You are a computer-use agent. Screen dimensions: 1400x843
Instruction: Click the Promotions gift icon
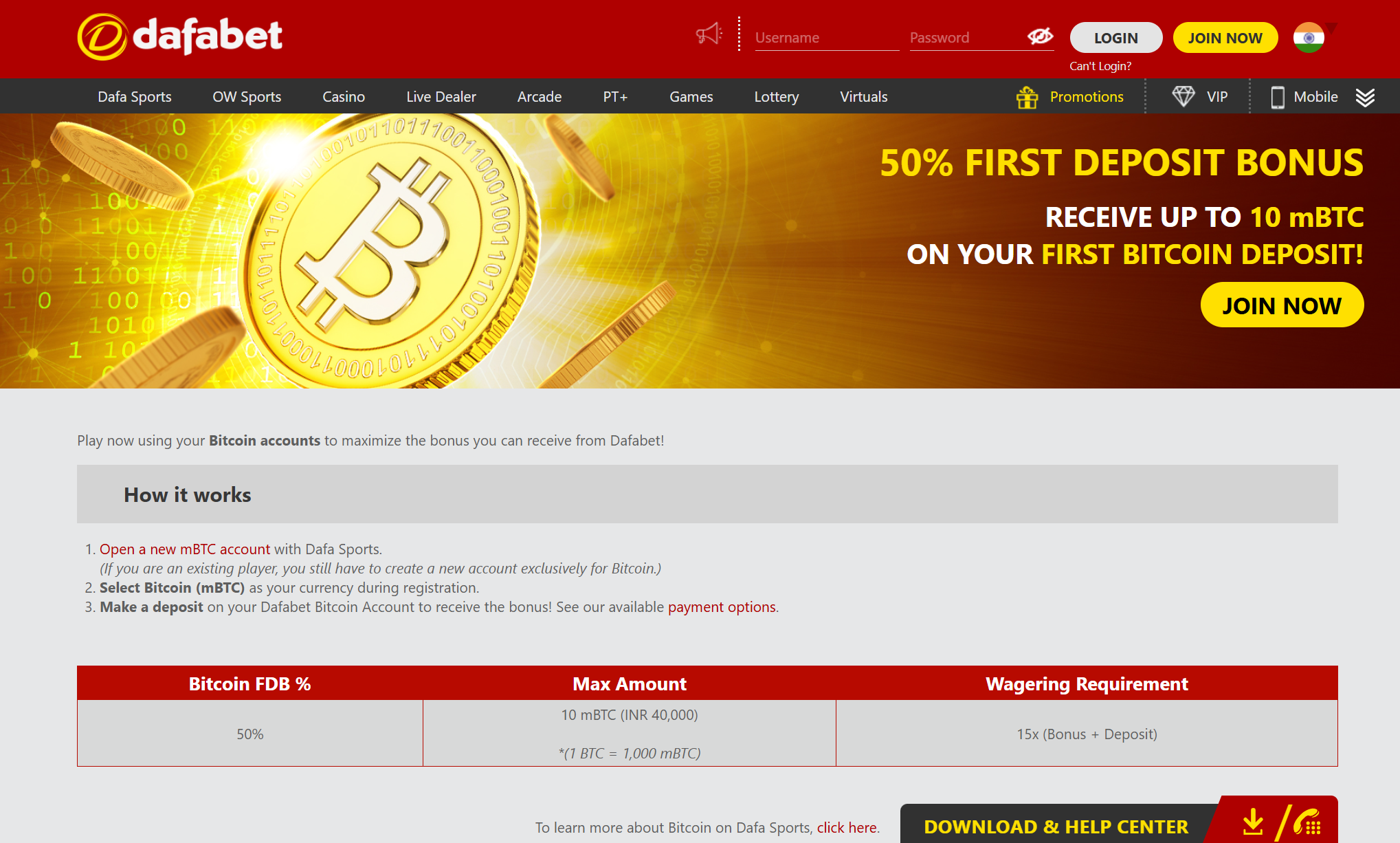click(1027, 97)
